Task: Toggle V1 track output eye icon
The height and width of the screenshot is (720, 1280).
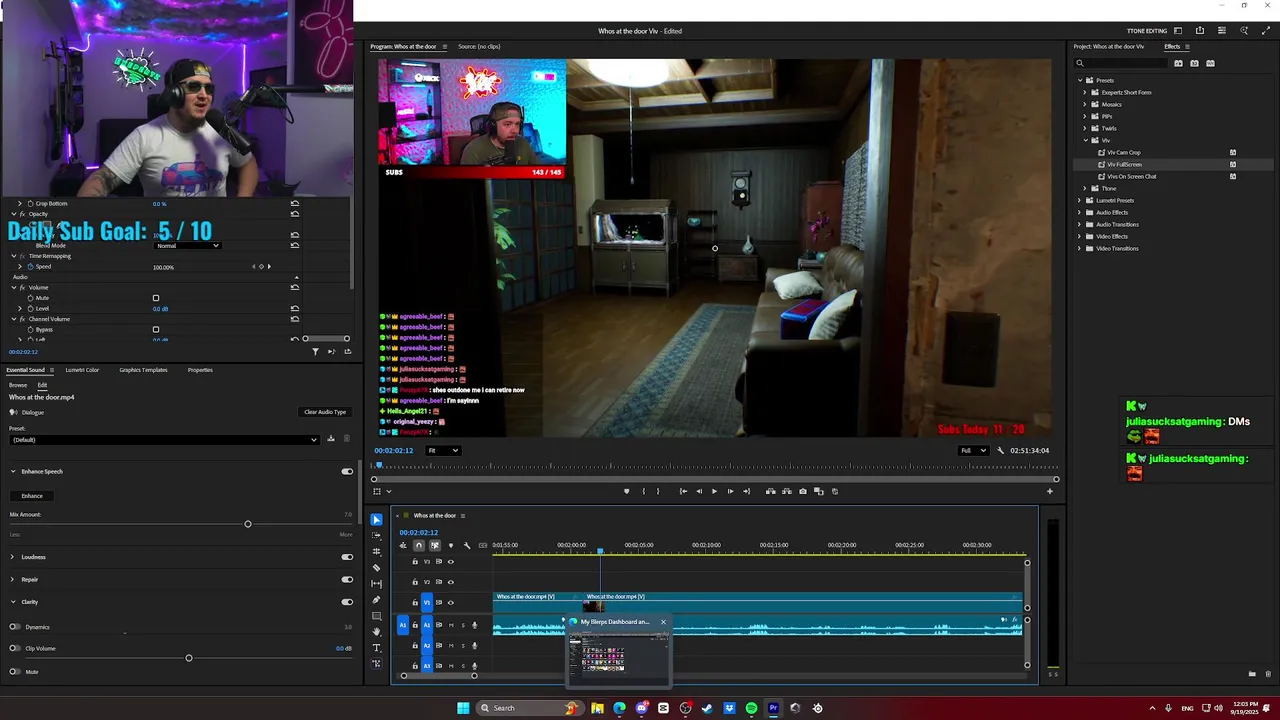Action: tap(451, 602)
